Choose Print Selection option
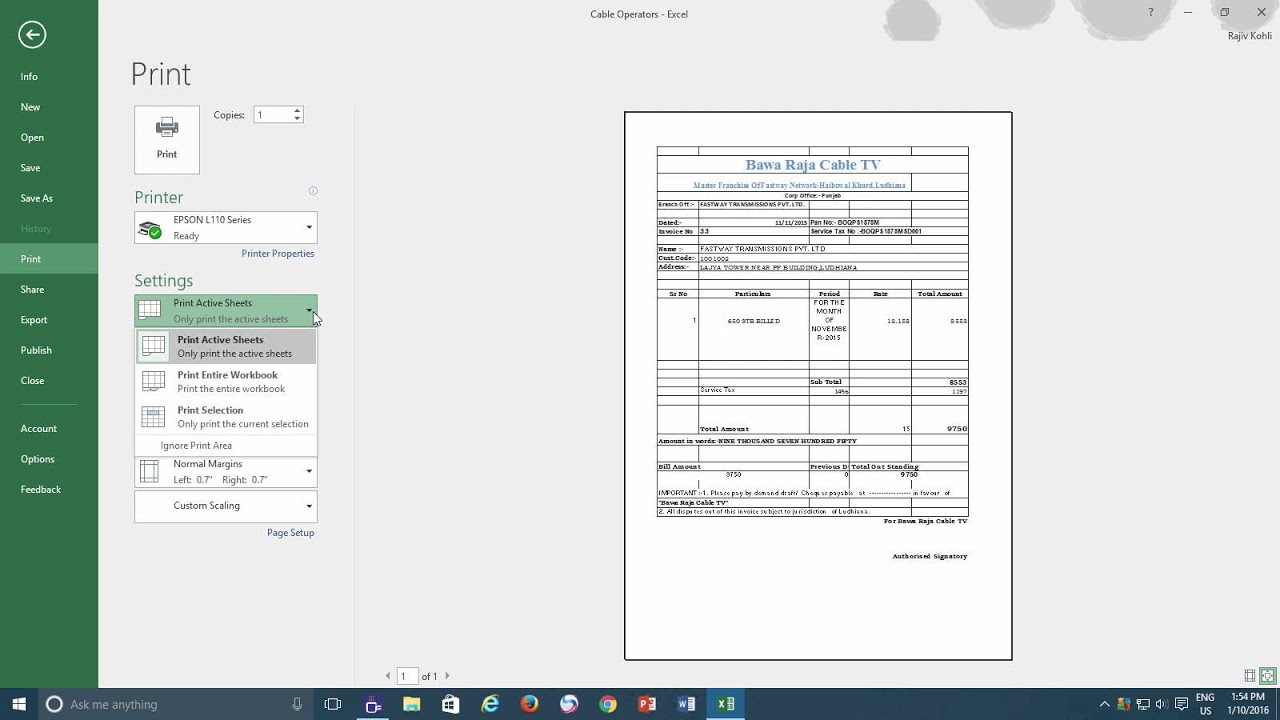The image size is (1280, 720). [226, 417]
